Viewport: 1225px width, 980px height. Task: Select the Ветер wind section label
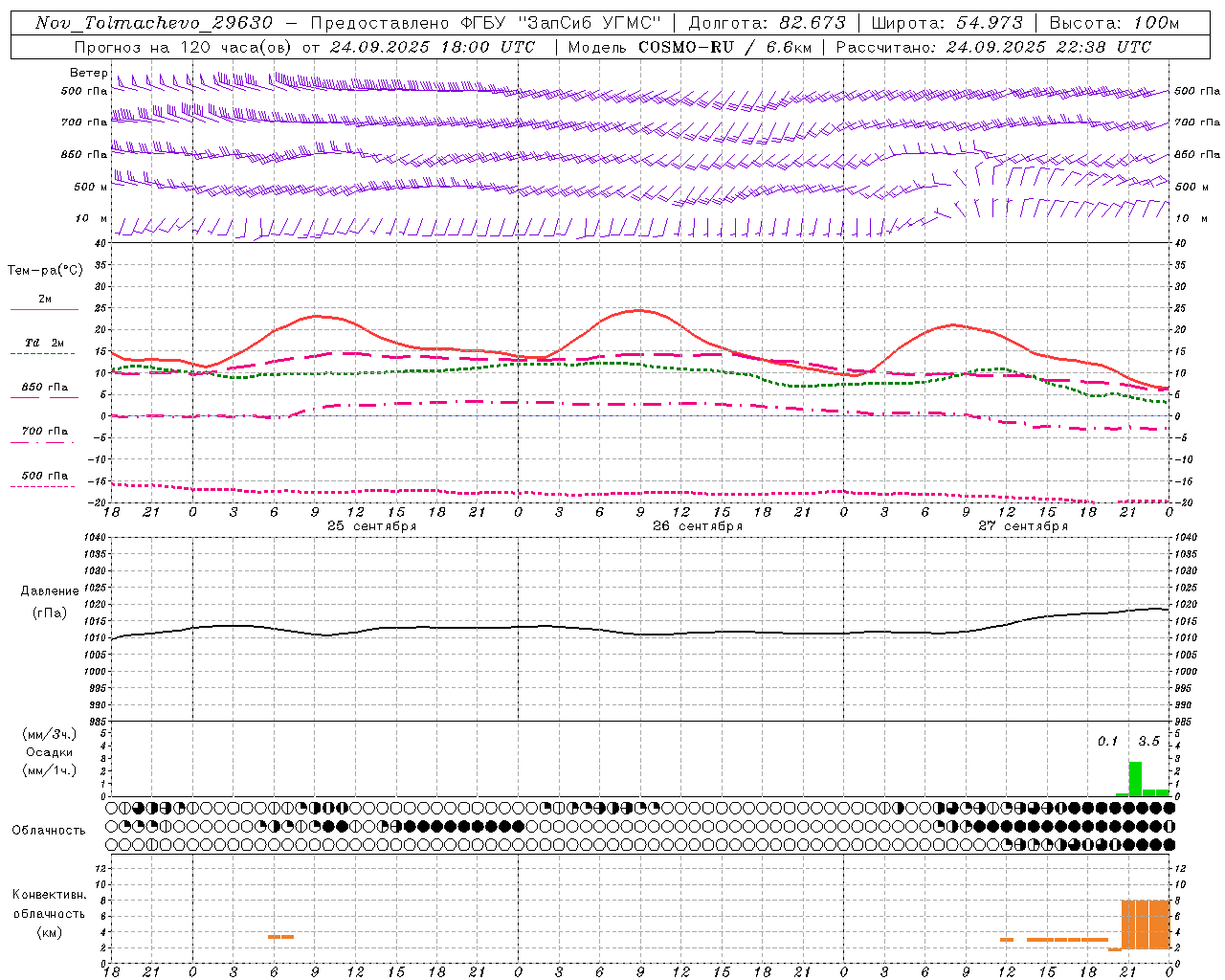point(89,73)
